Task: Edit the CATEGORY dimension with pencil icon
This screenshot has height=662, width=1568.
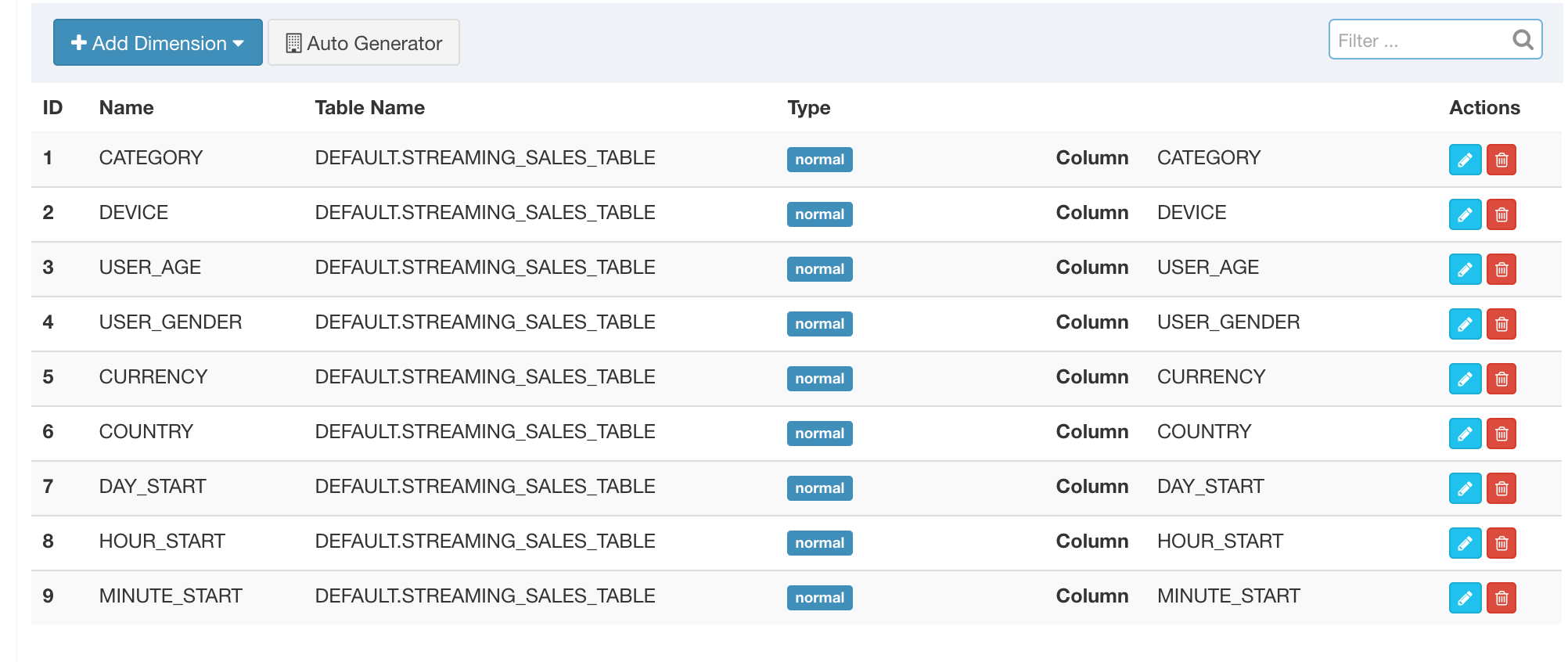Action: click(1465, 160)
